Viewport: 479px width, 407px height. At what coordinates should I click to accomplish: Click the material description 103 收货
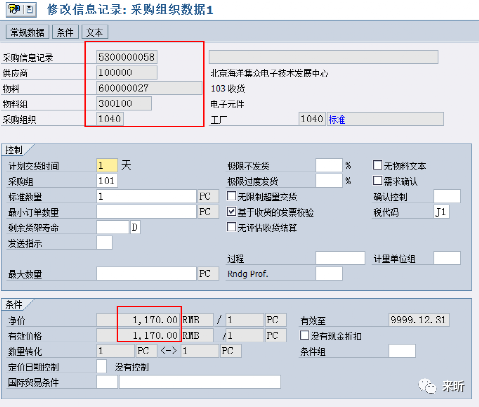tap(228, 88)
